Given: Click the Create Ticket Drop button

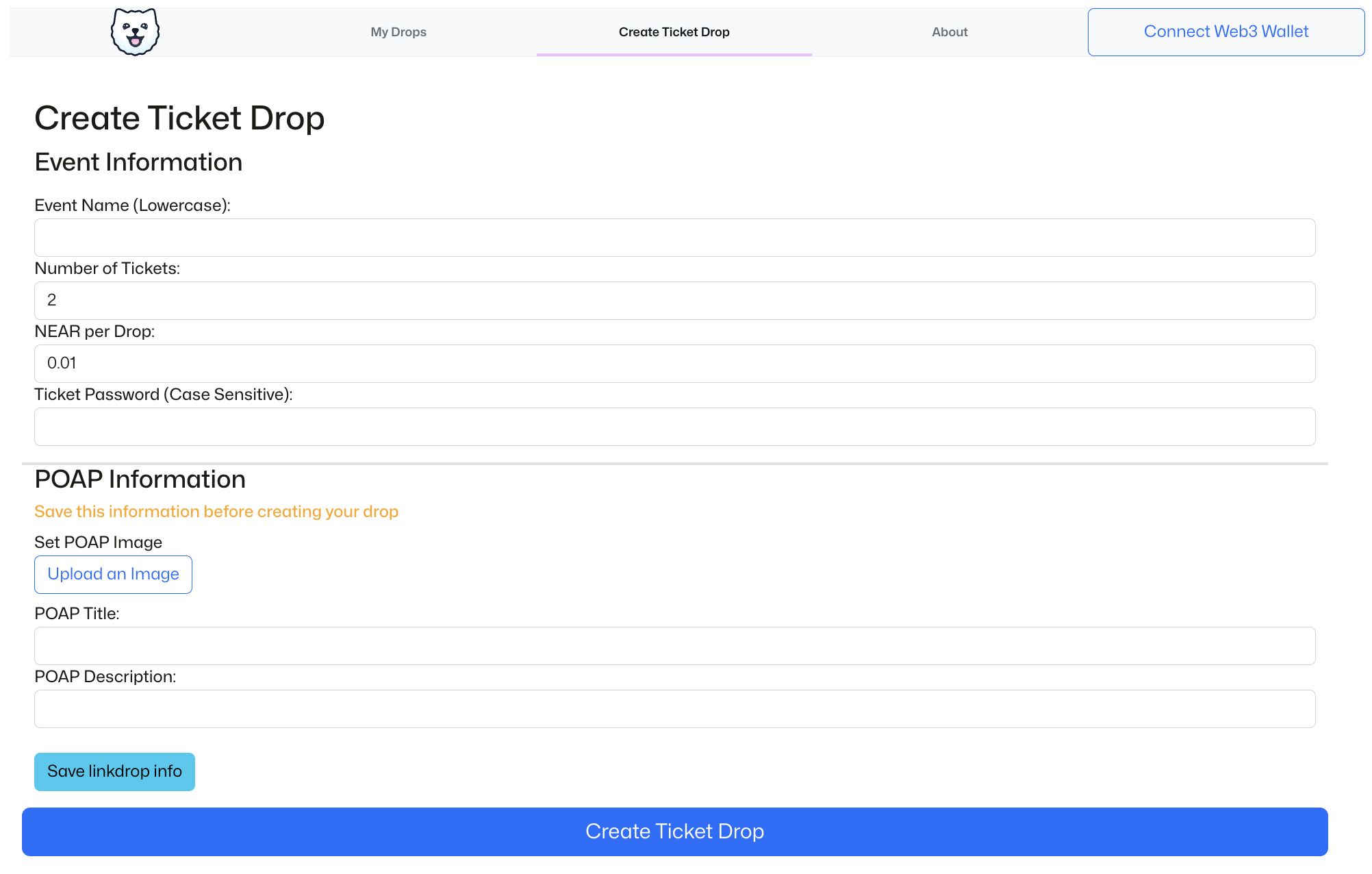Looking at the screenshot, I should (x=675, y=831).
